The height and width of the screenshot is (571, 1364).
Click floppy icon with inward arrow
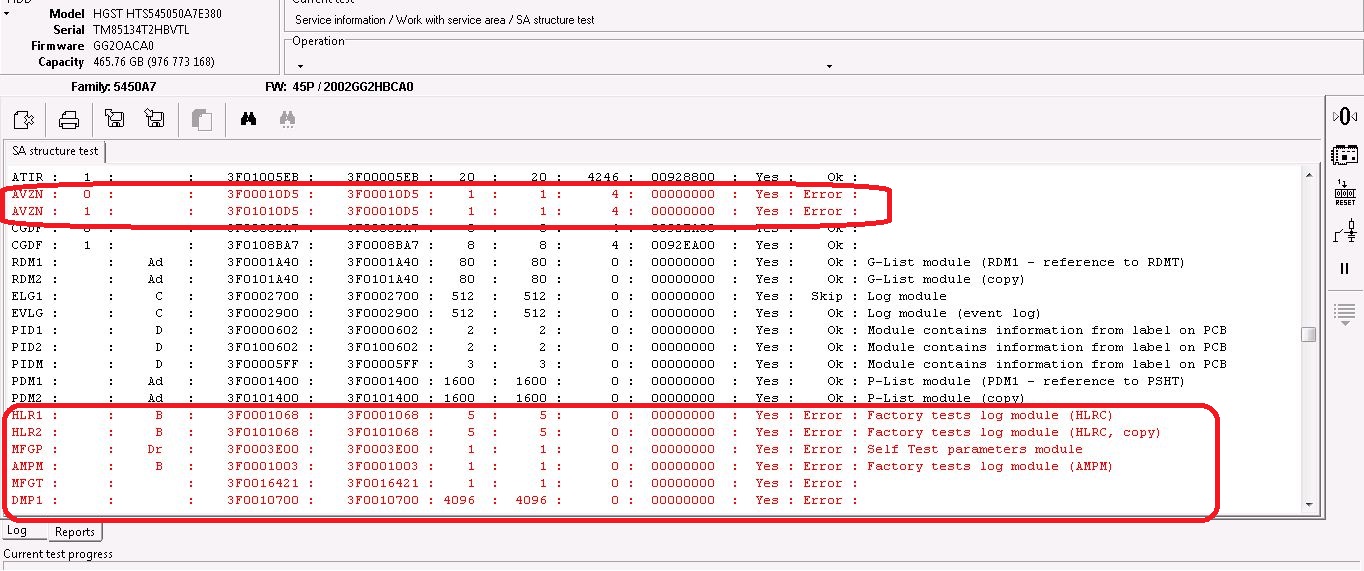(x=154, y=119)
